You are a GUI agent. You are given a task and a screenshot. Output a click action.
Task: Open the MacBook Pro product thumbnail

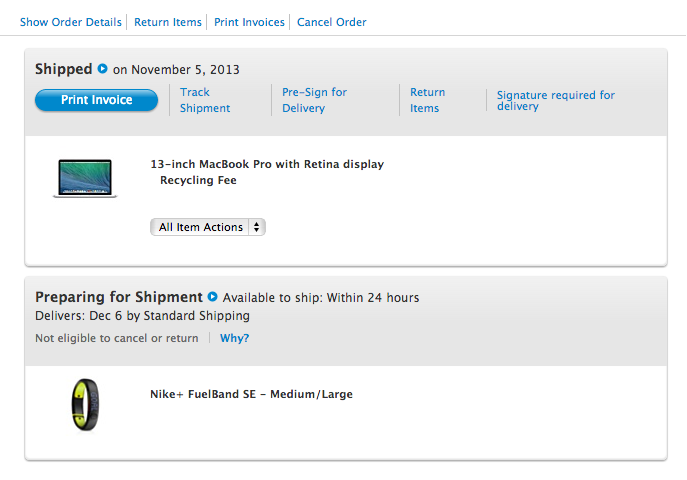(85, 179)
